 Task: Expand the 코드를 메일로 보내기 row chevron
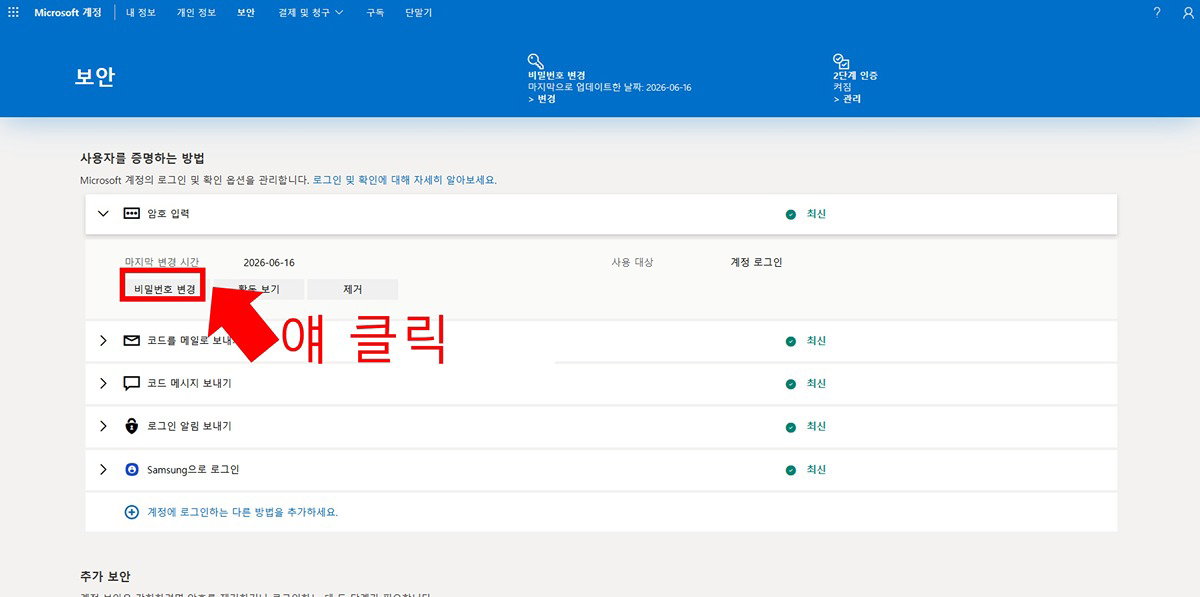tap(103, 341)
